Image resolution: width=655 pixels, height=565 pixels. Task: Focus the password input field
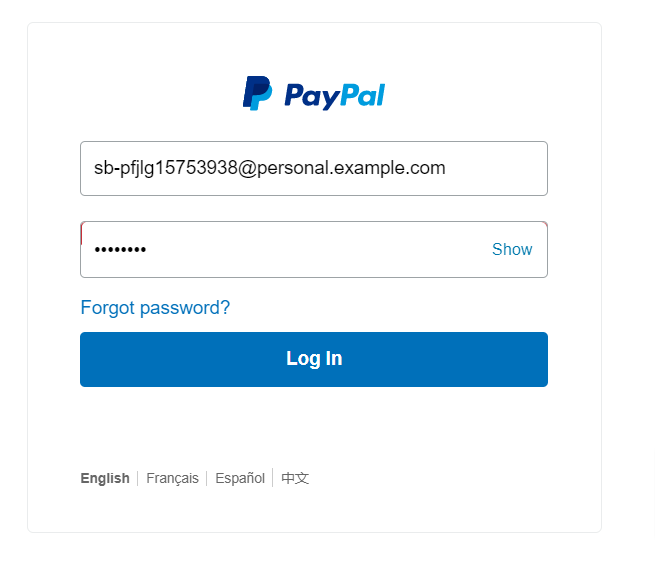point(314,249)
